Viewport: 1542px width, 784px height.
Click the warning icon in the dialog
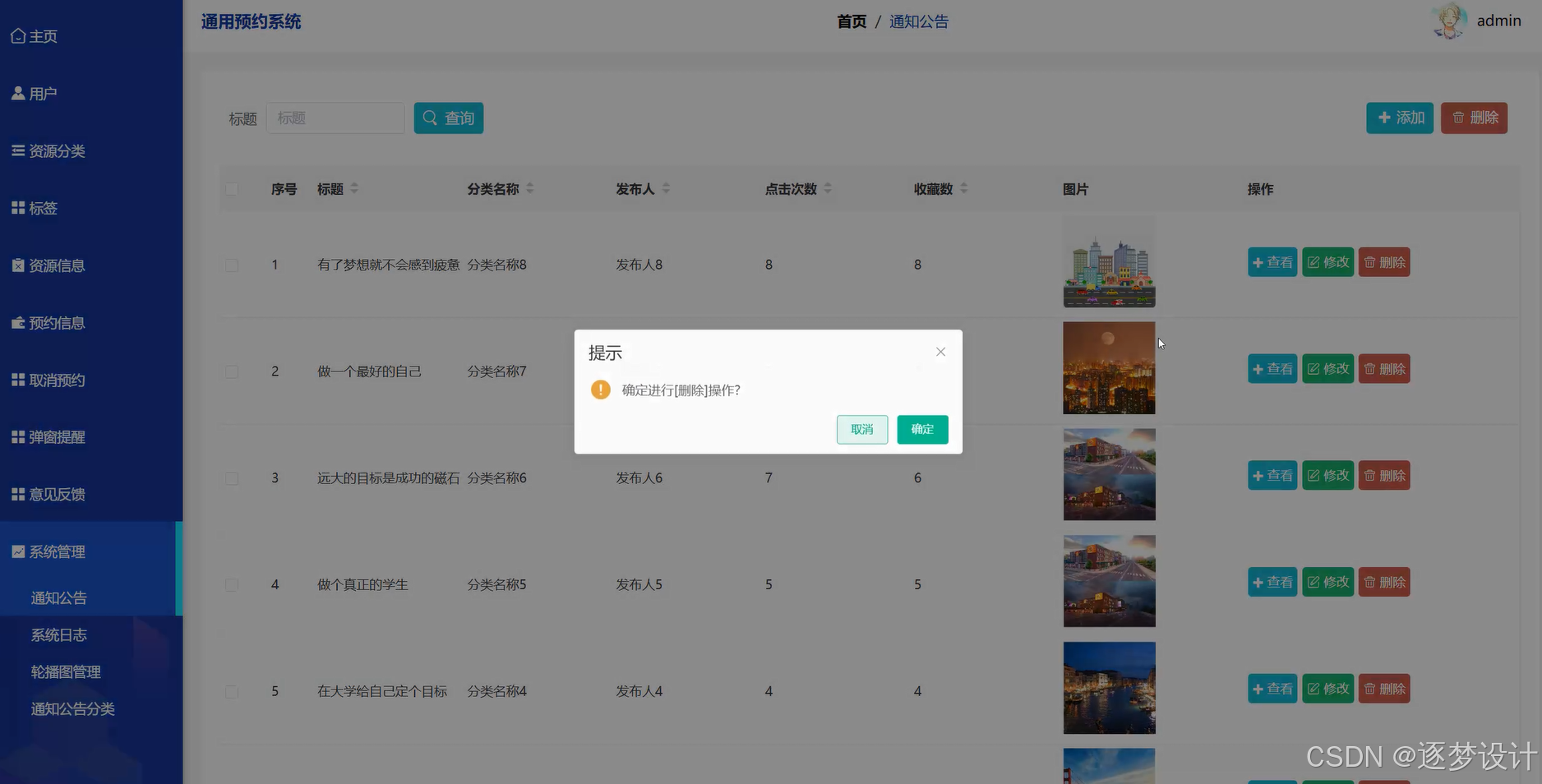[601, 390]
